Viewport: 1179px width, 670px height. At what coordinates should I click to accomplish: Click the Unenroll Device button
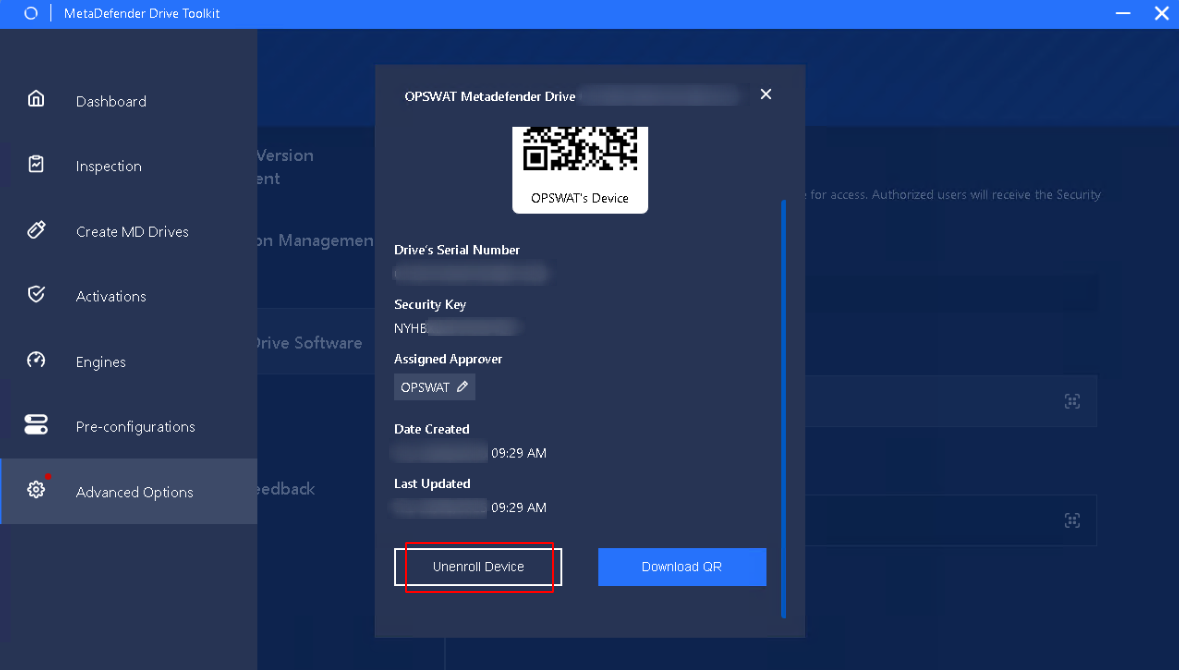tap(477, 567)
